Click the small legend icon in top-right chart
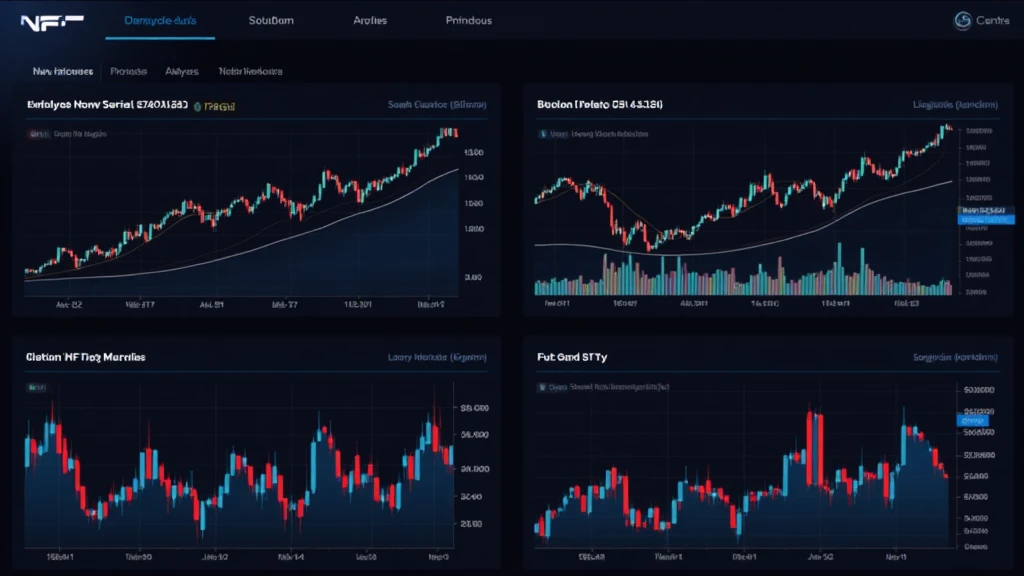This screenshot has height=576, width=1024. (543, 132)
